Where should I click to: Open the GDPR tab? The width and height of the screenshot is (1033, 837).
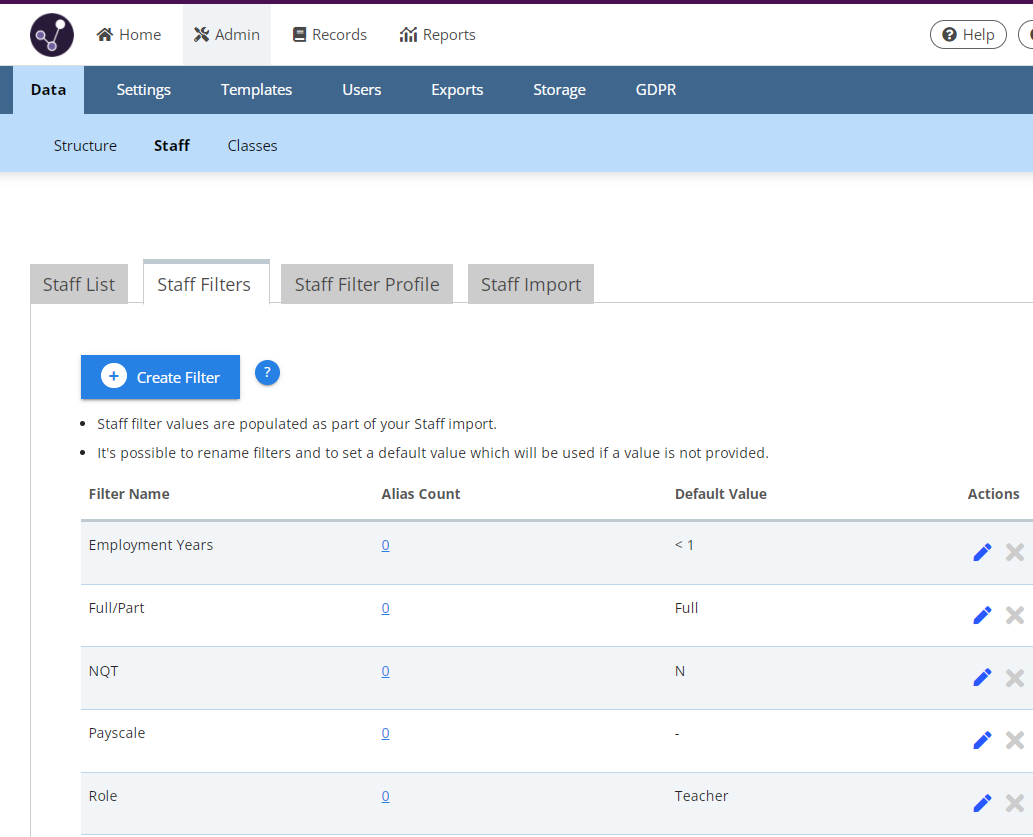coord(656,90)
